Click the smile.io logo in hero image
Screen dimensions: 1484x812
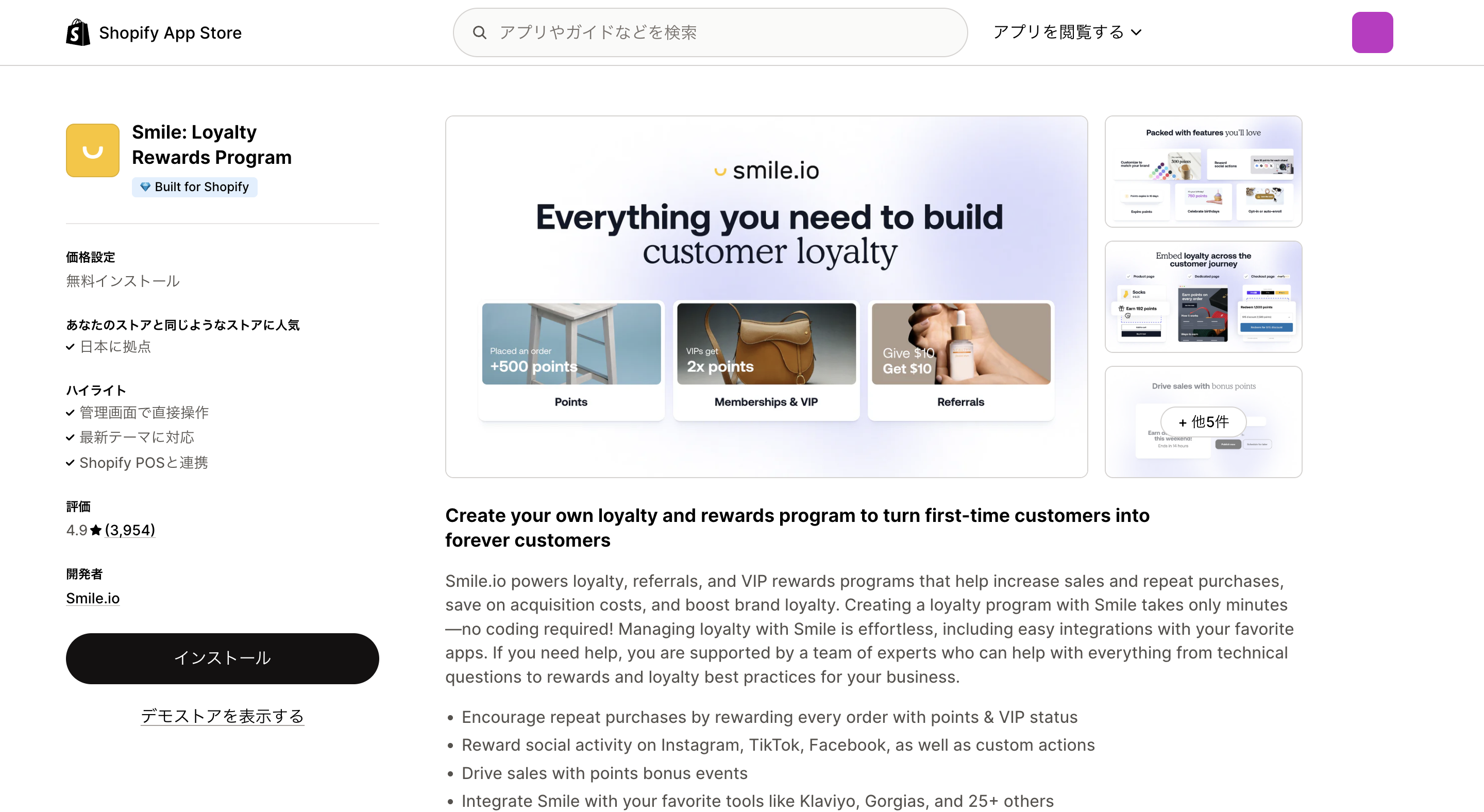[x=766, y=171]
